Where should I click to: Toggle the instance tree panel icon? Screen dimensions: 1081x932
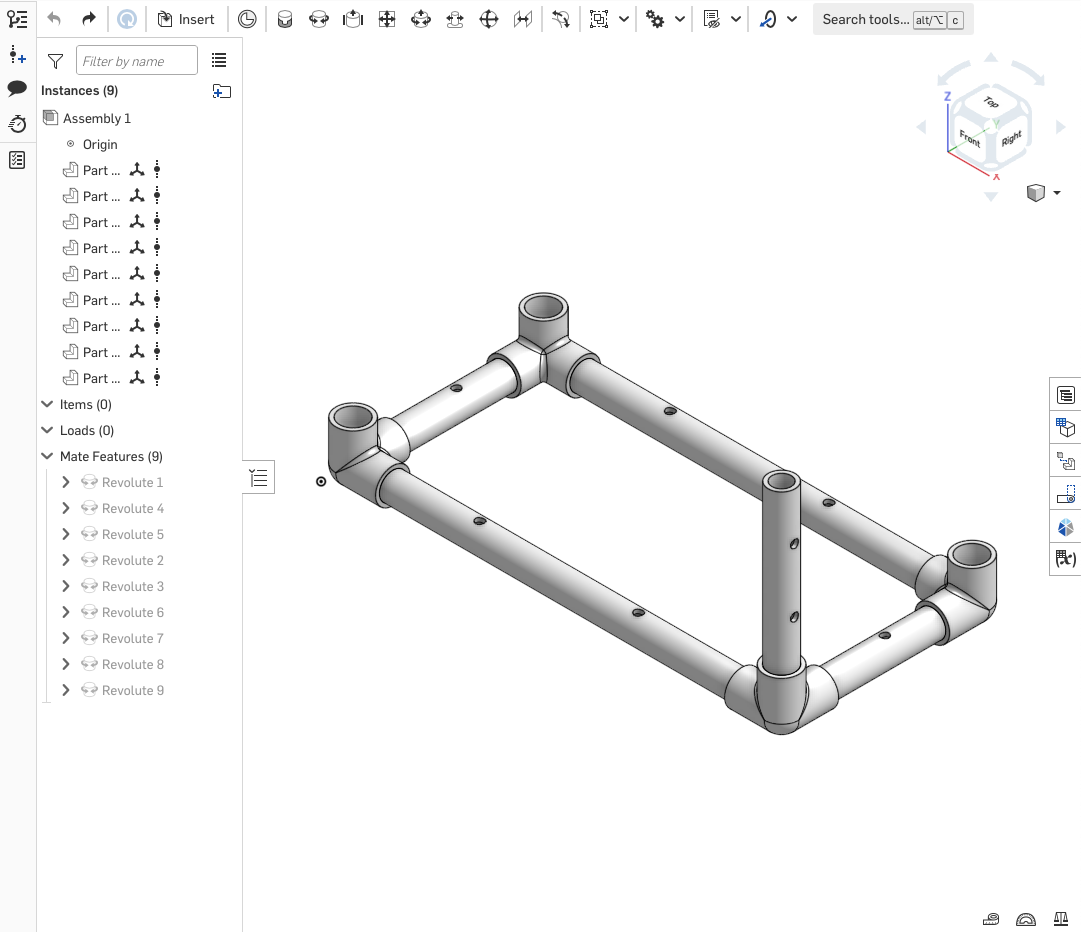17,19
